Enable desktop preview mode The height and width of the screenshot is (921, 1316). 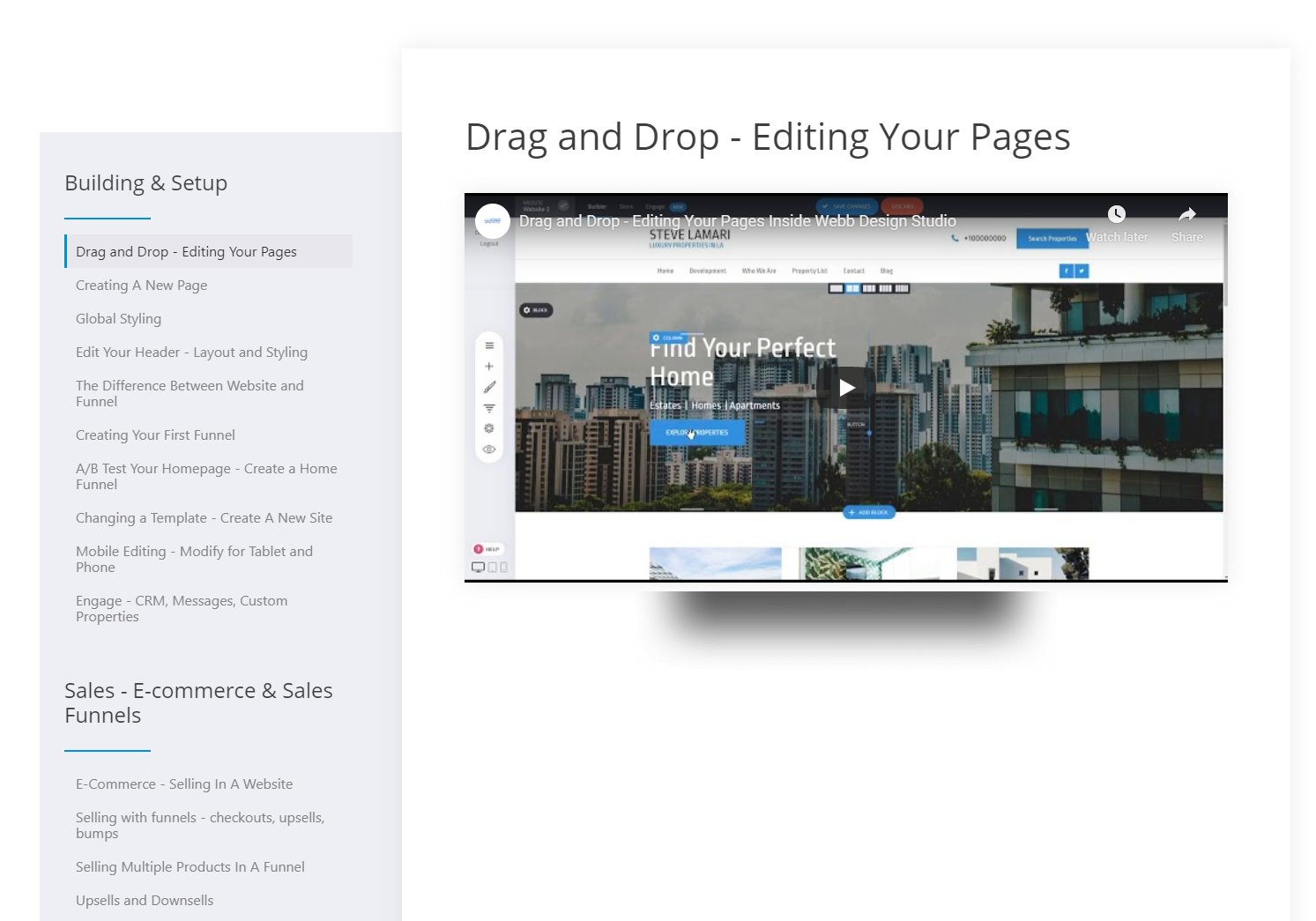479,567
